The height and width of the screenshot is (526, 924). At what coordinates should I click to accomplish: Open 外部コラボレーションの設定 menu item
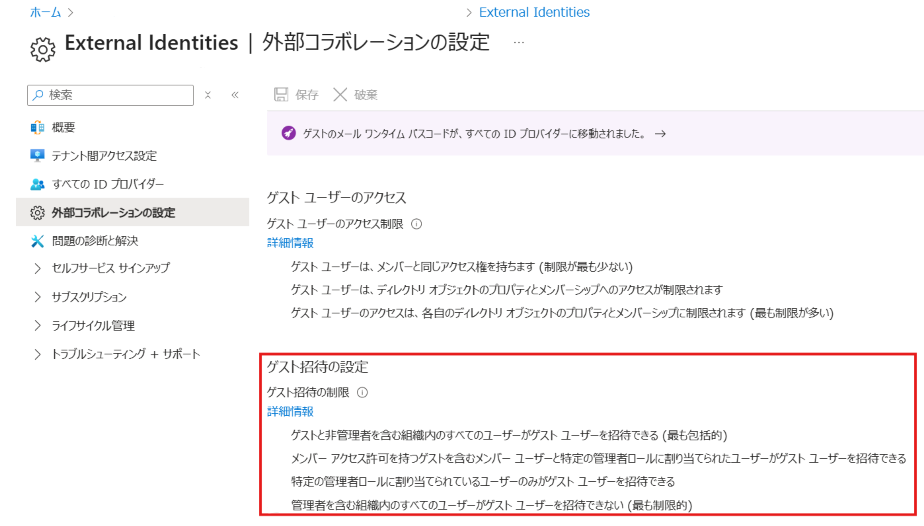click(x=113, y=213)
